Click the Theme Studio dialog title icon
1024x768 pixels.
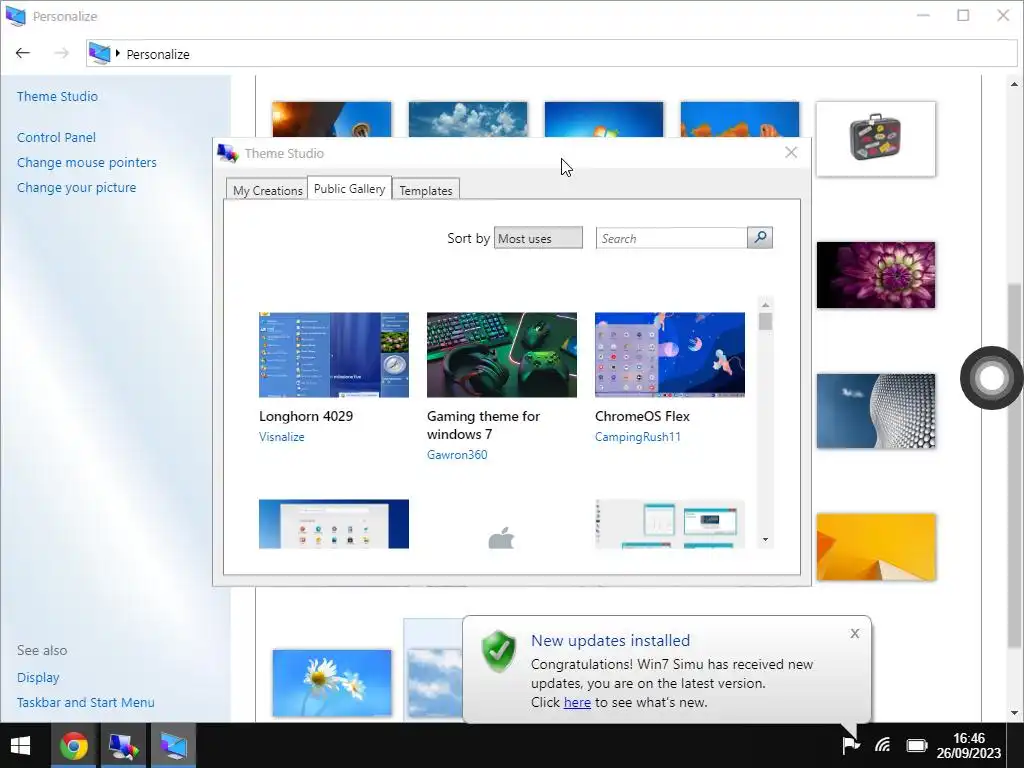(228, 153)
